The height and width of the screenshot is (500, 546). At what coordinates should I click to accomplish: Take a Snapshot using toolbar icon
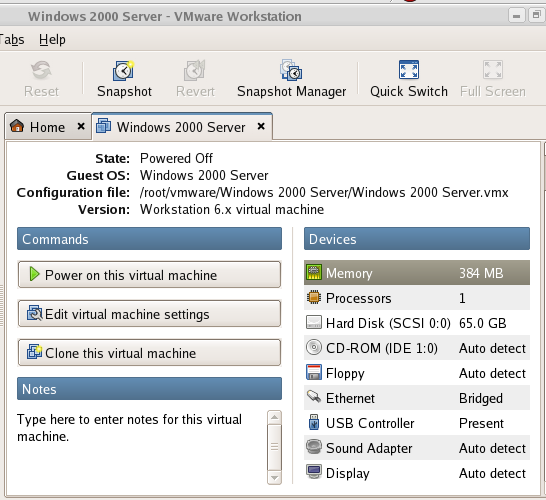[x=123, y=71]
